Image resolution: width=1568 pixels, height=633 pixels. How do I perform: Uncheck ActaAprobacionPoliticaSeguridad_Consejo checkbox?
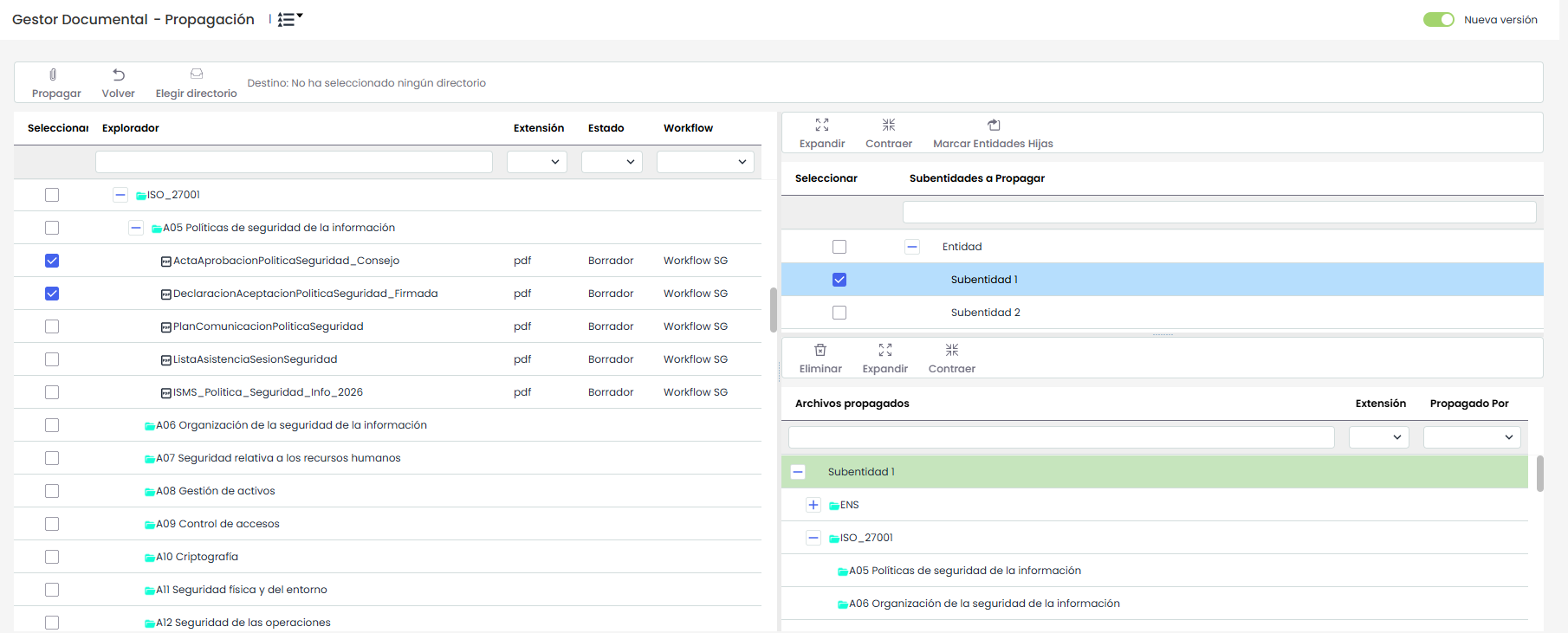pyautogui.click(x=52, y=261)
